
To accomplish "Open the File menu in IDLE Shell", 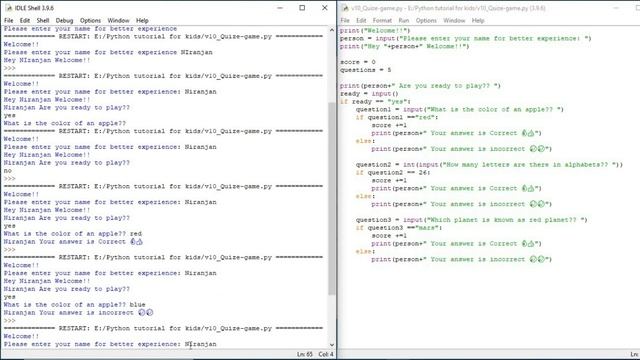I will click(9, 20).
